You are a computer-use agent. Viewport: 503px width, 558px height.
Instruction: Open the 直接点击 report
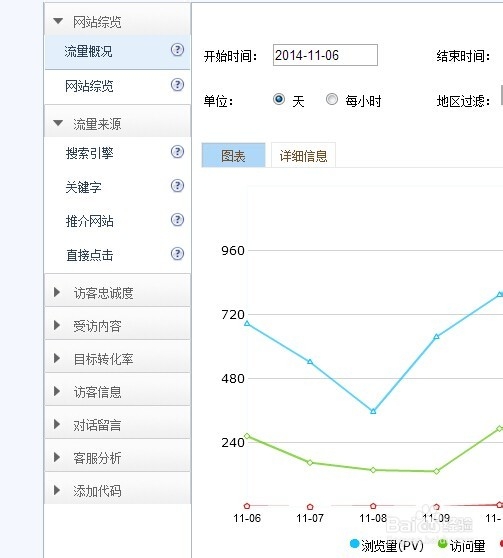pos(89,255)
